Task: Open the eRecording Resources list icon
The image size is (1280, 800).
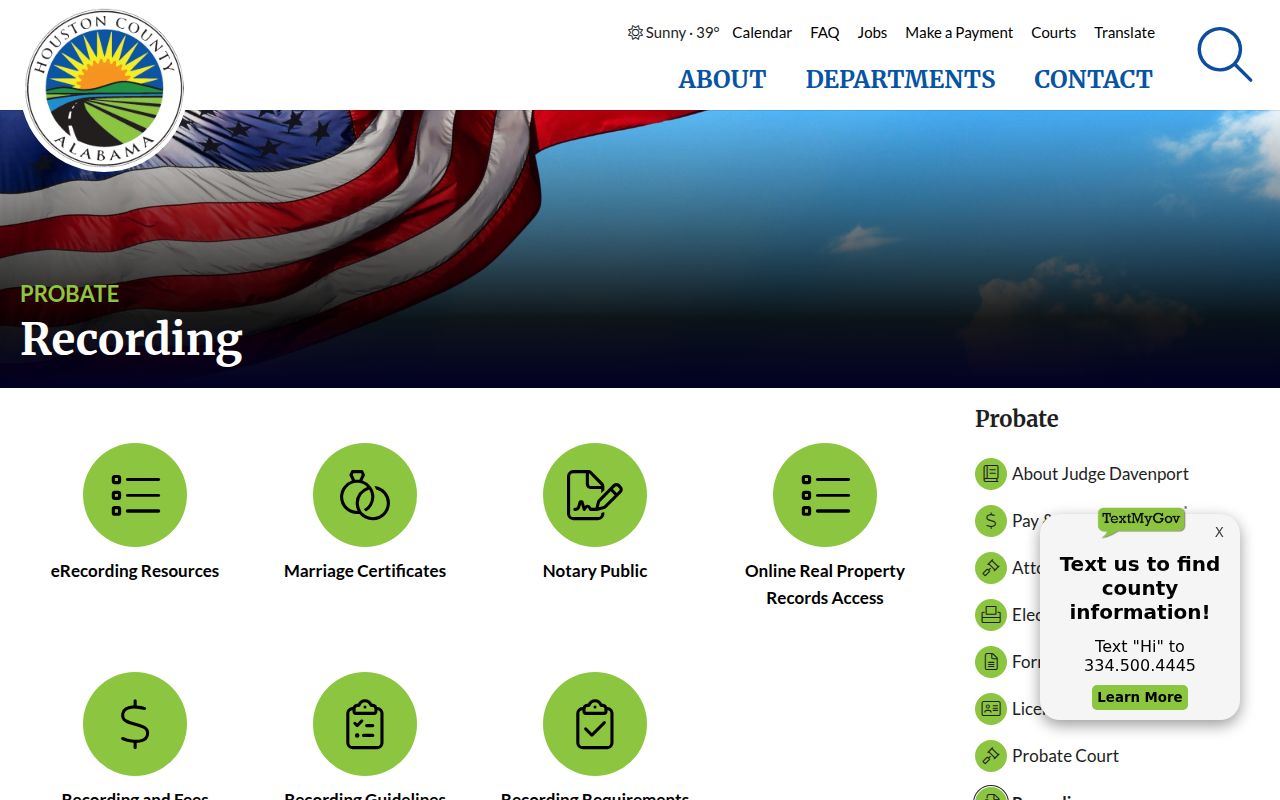Action: (x=135, y=495)
